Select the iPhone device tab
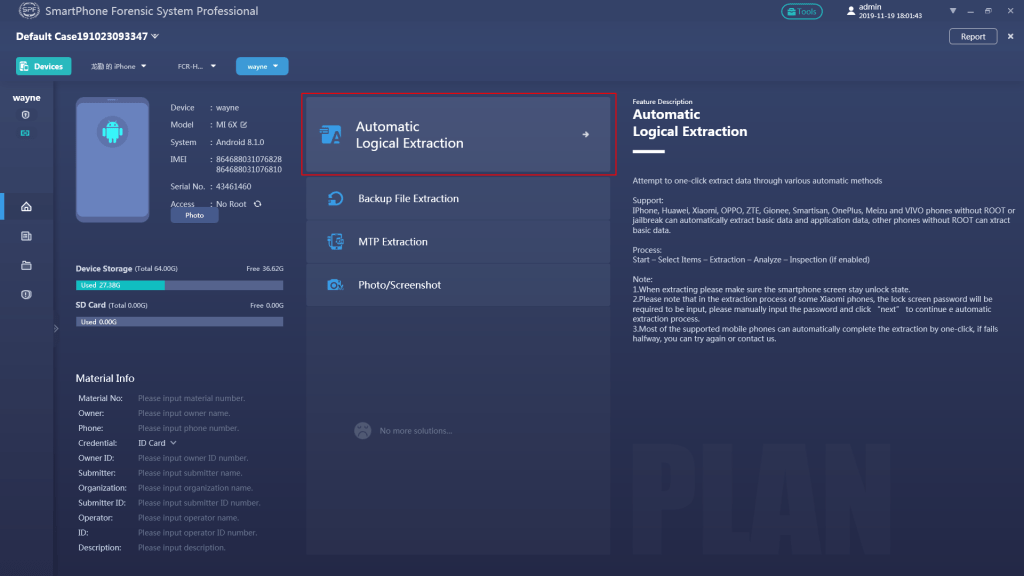The width and height of the screenshot is (1024, 576). click(118, 65)
